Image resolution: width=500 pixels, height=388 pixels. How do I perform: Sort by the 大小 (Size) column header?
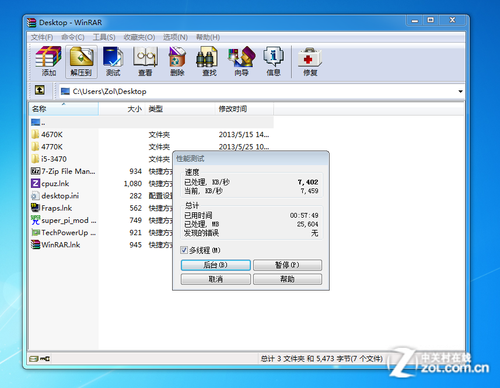pos(122,109)
